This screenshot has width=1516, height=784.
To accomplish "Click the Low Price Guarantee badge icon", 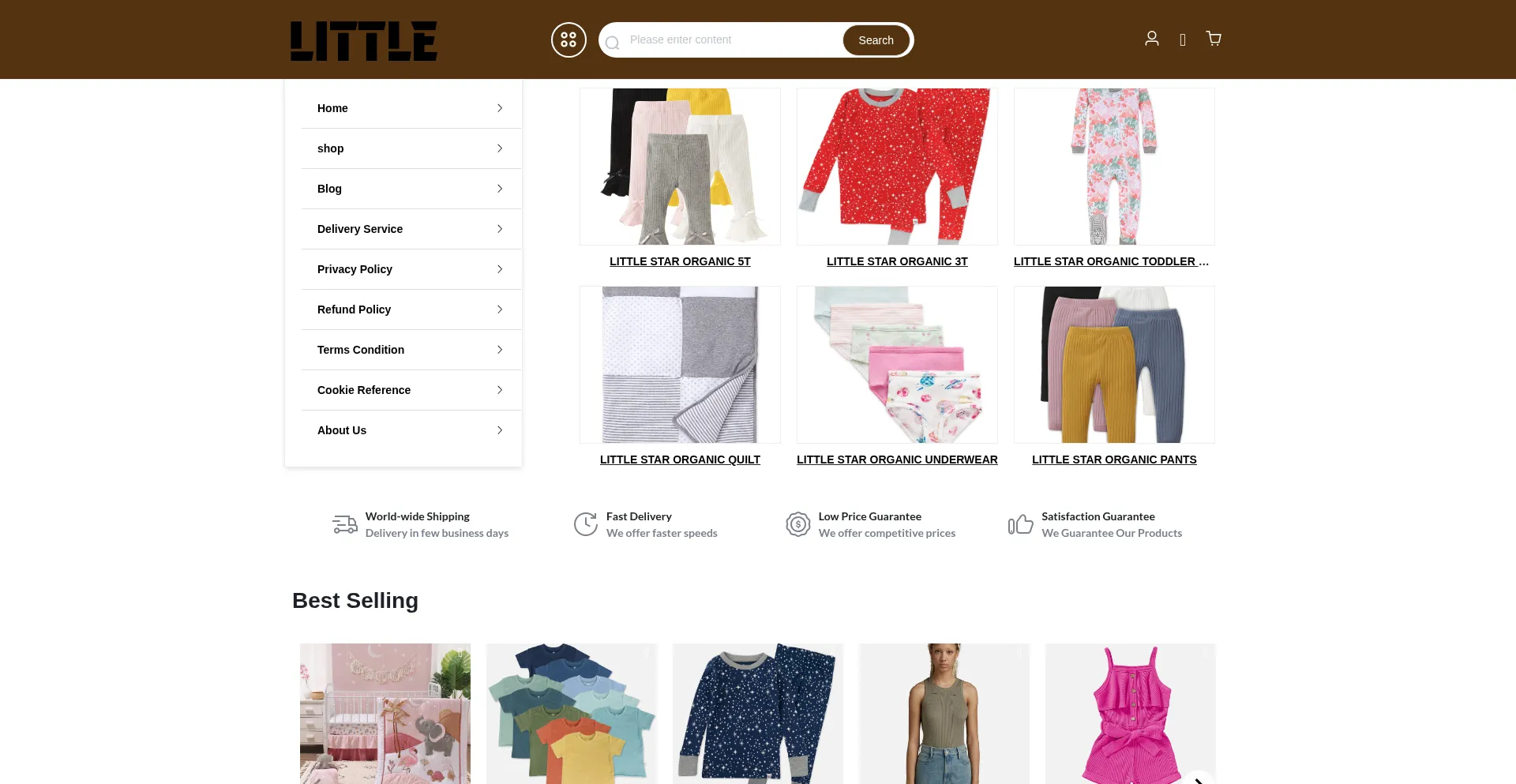I will click(798, 524).
